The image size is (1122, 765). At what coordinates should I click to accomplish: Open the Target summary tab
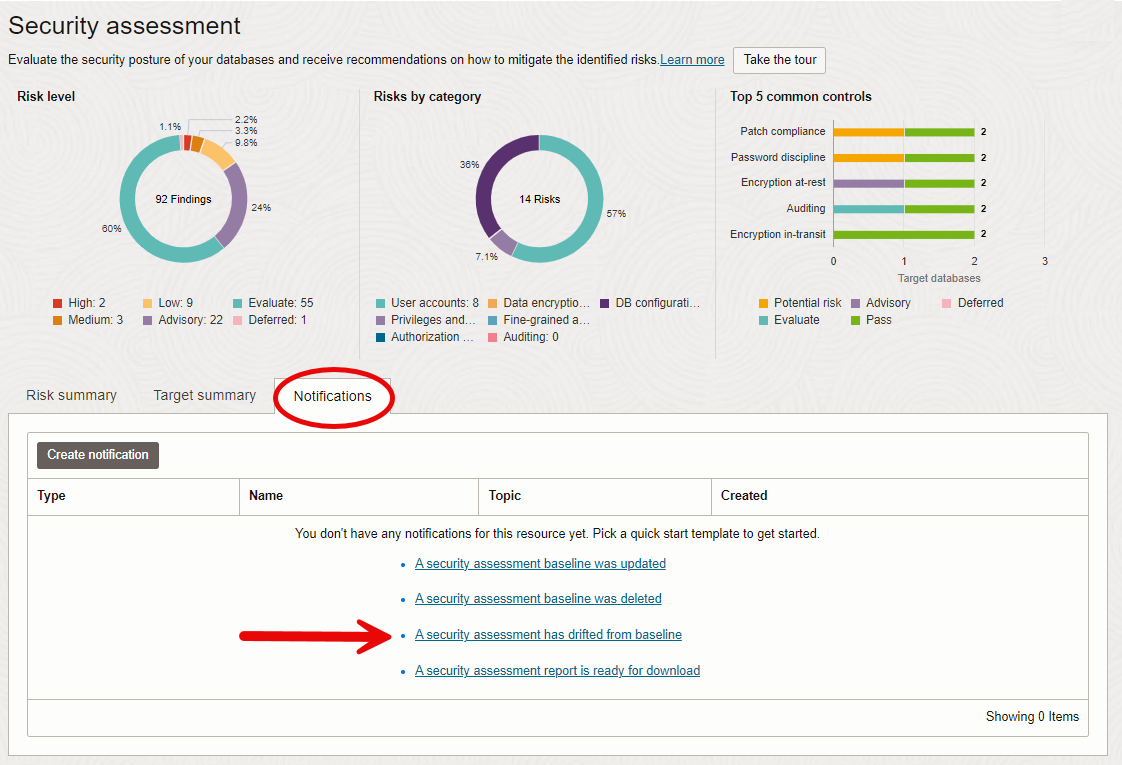click(x=204, y=395)
